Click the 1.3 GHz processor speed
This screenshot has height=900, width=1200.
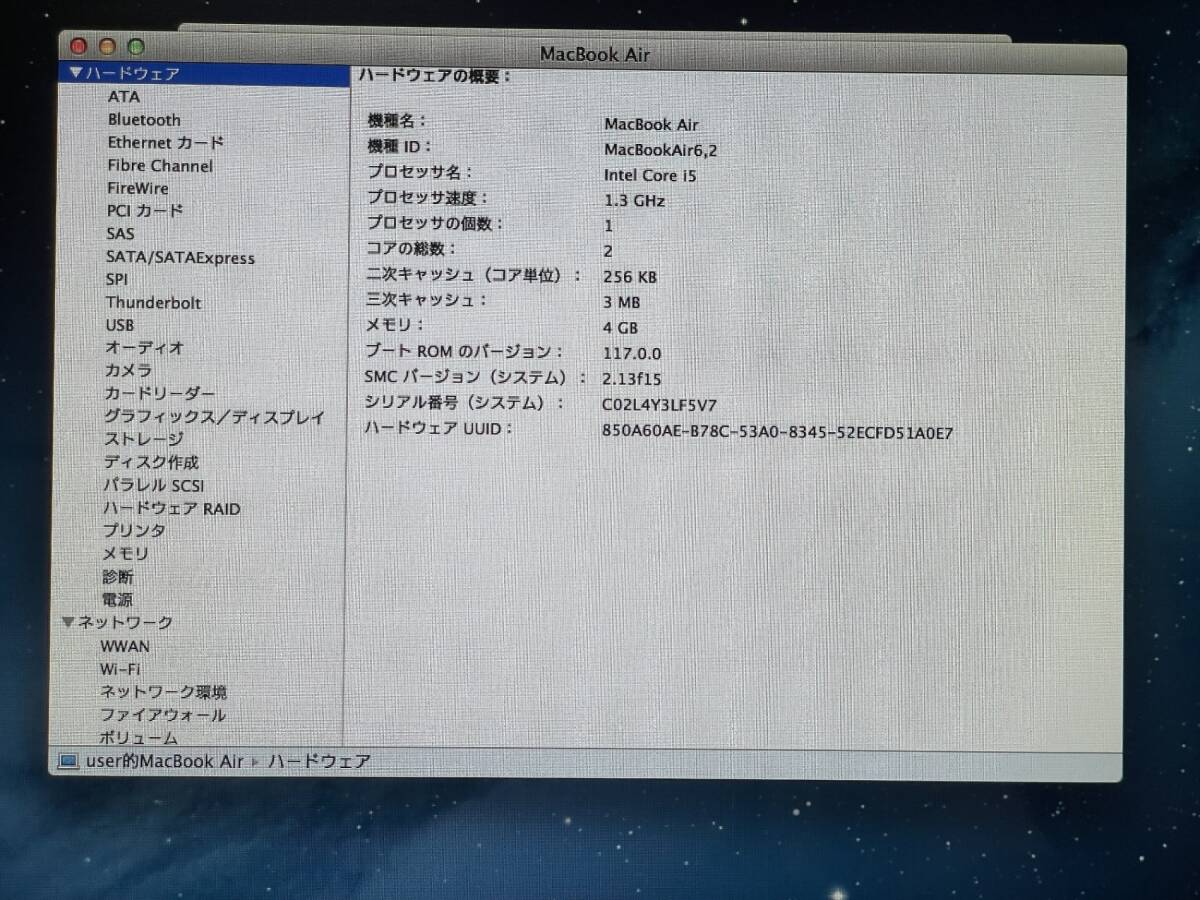(x=634, y=201)
